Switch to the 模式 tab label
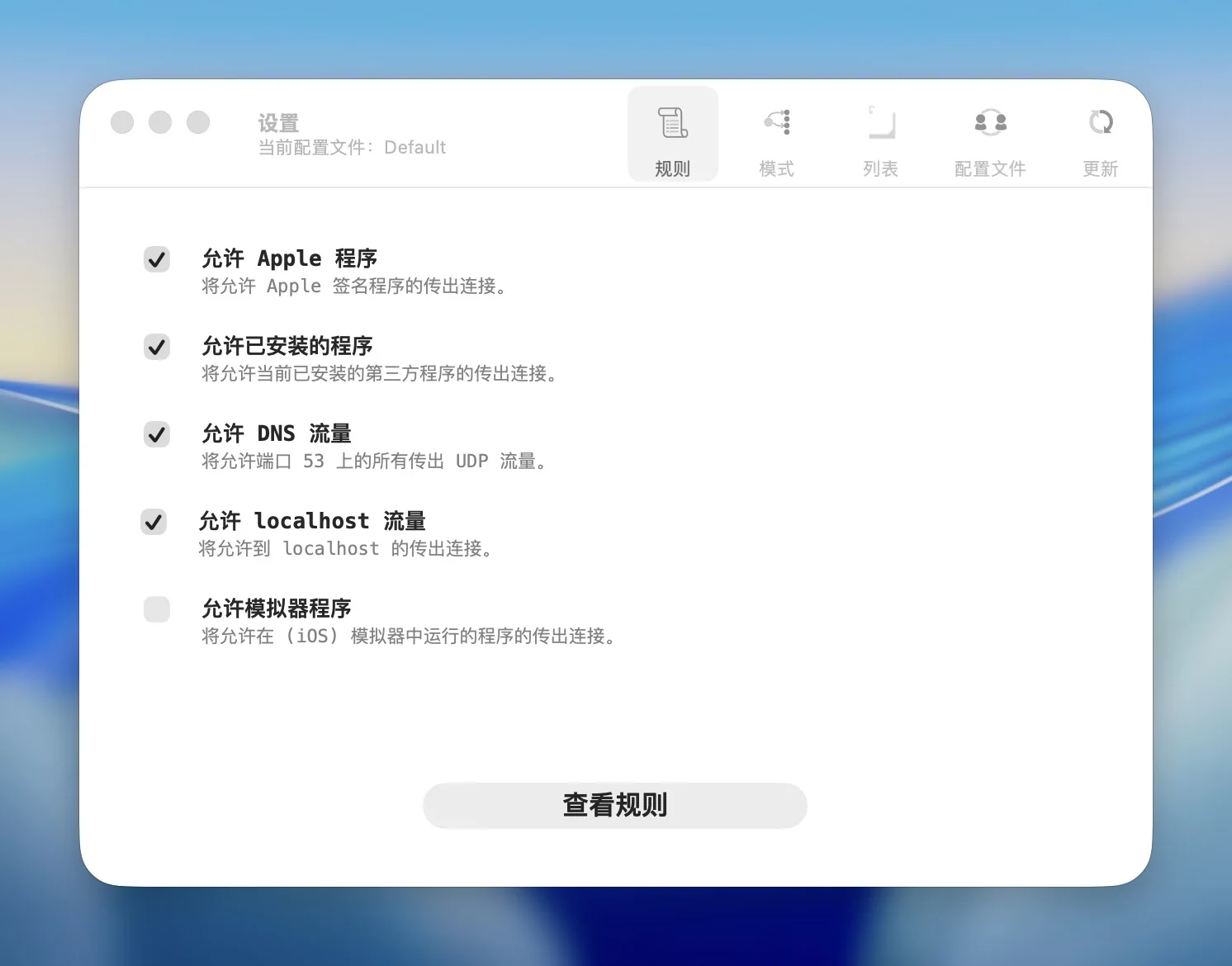1232x966 pixels. (x=777, y=169)
